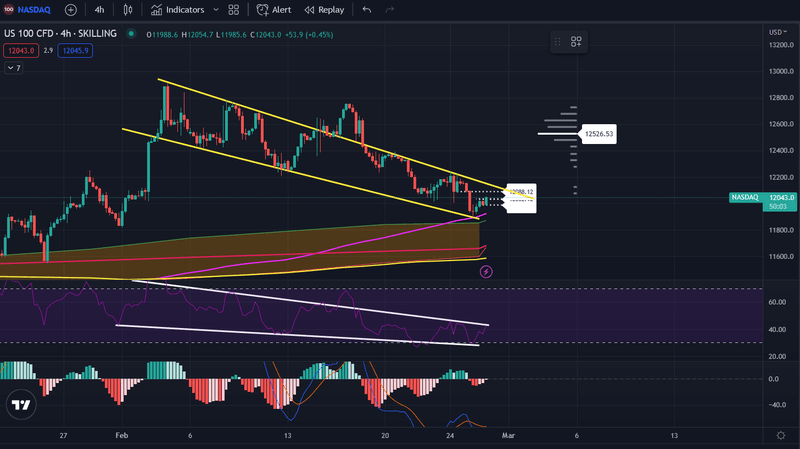
Task: Click the add symbol plus icon
Action: click(71, 10)
